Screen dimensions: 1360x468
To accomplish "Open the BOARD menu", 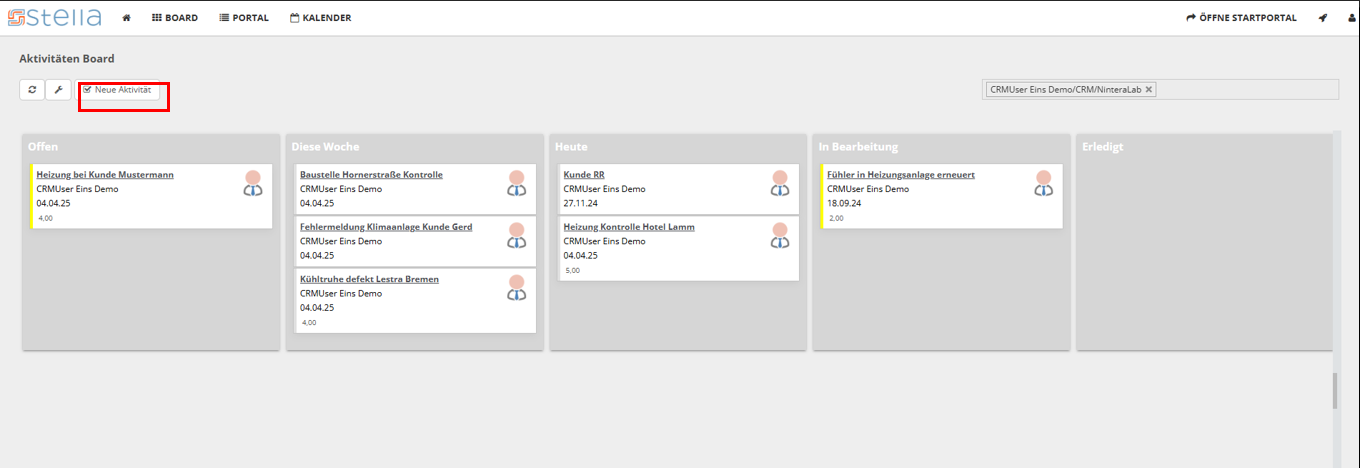I will tap(175, 18).
